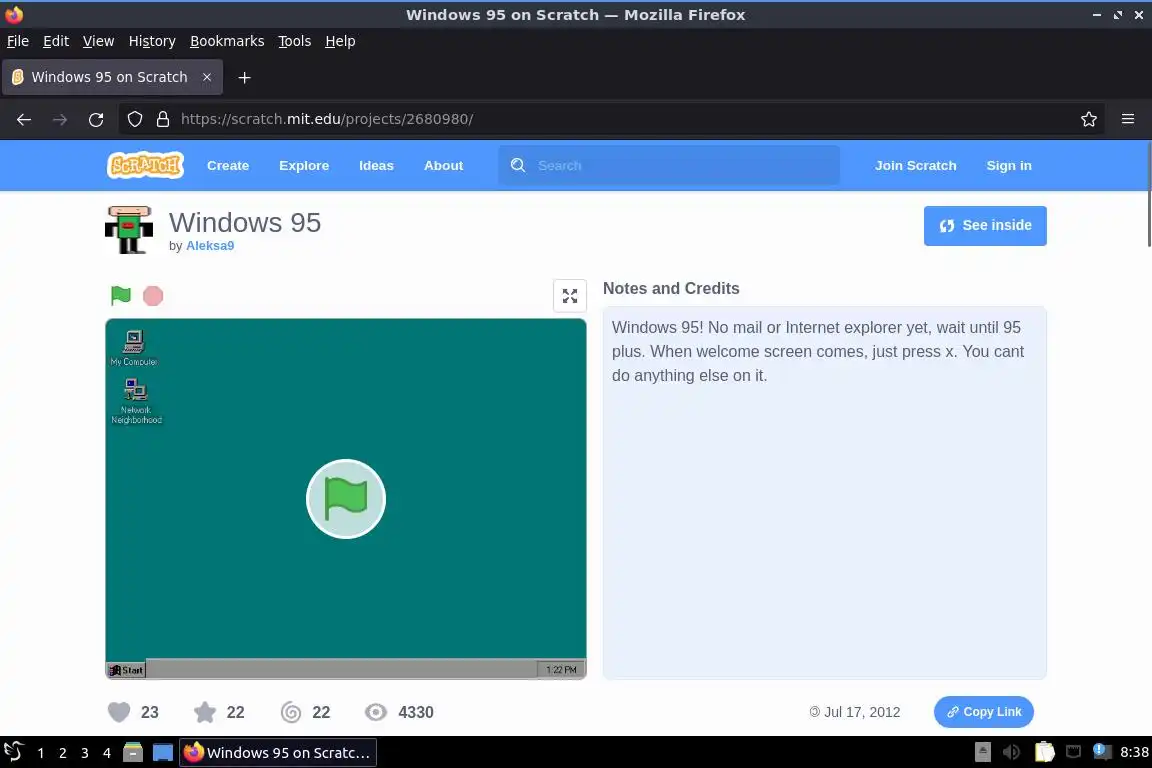Click the Explore nav link
The width and height of the screenshot is (1152, 768).
(304, 165)
